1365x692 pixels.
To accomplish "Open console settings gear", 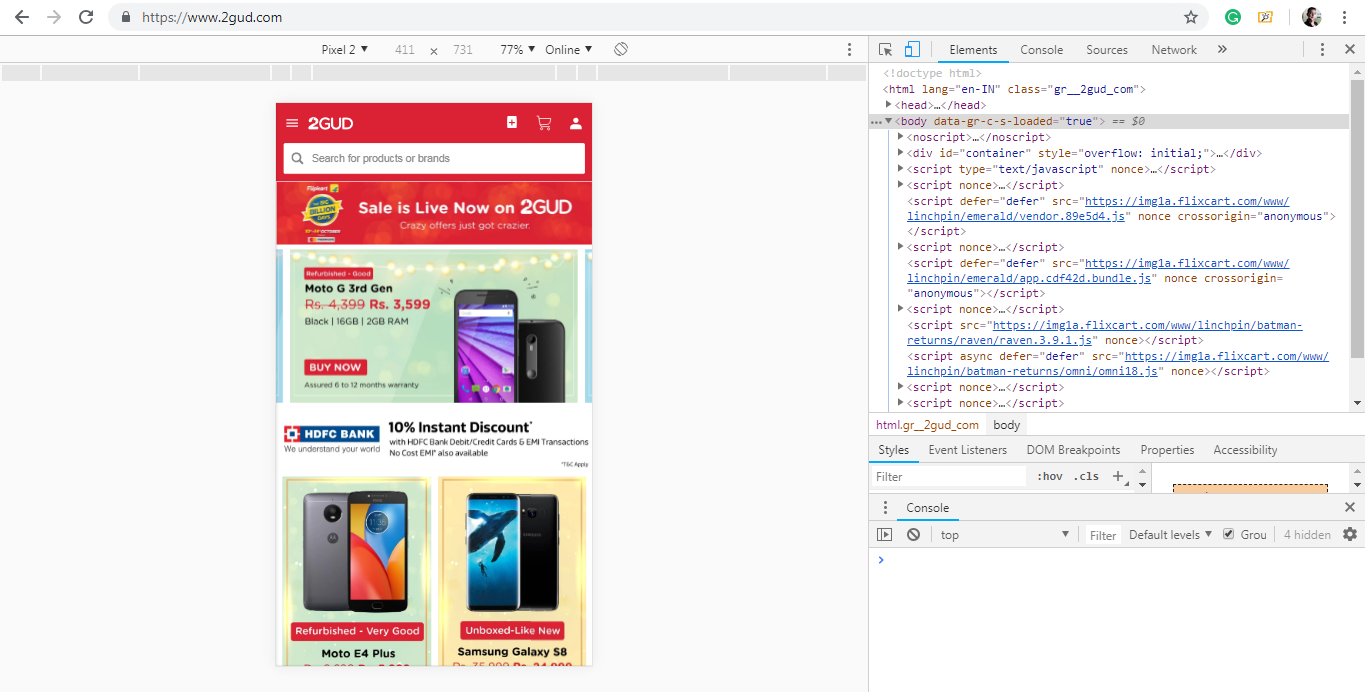I will [1350, 534].
